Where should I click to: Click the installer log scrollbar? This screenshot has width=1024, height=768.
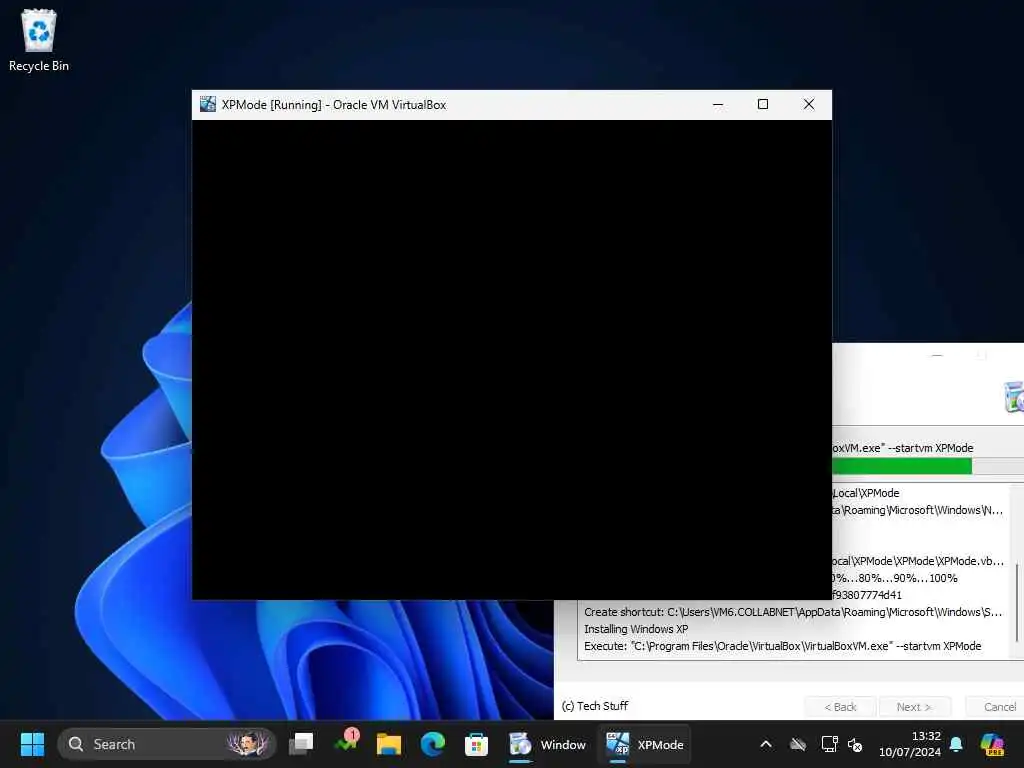point(1016,601)
